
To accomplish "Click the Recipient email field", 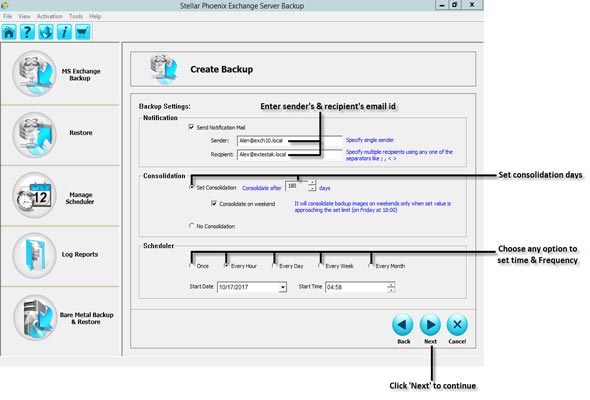I will (x=290, y=155).
